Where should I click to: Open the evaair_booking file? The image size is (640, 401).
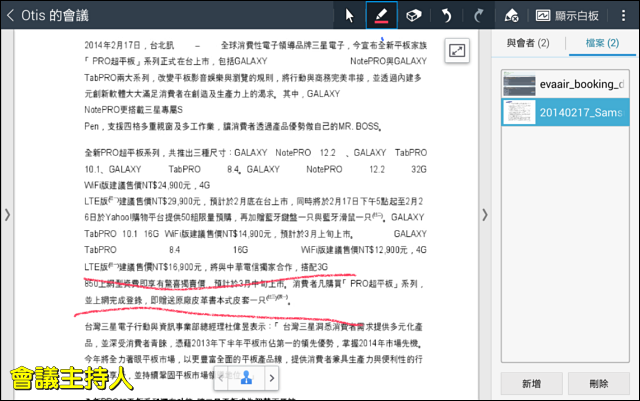tap(565, 84)
